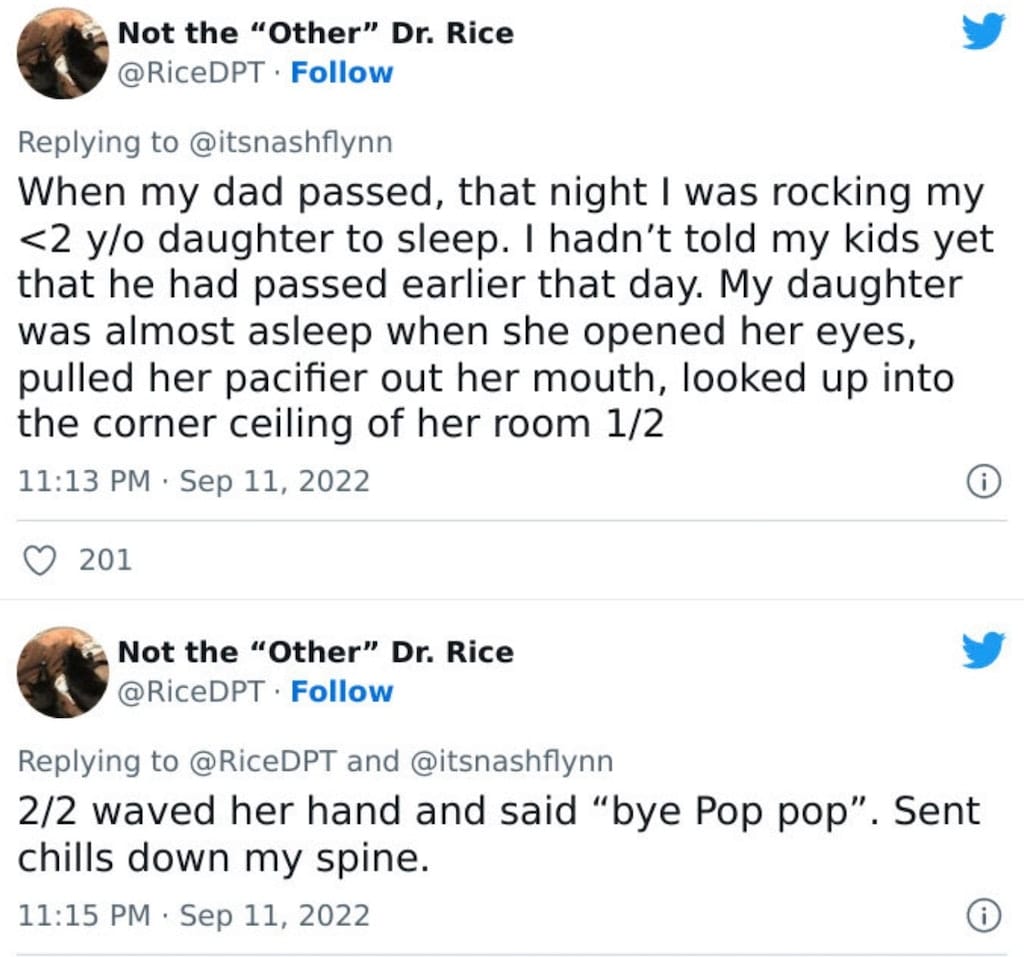Open display name on second tweet
The image size is (1024, 957).
(315, 651)
